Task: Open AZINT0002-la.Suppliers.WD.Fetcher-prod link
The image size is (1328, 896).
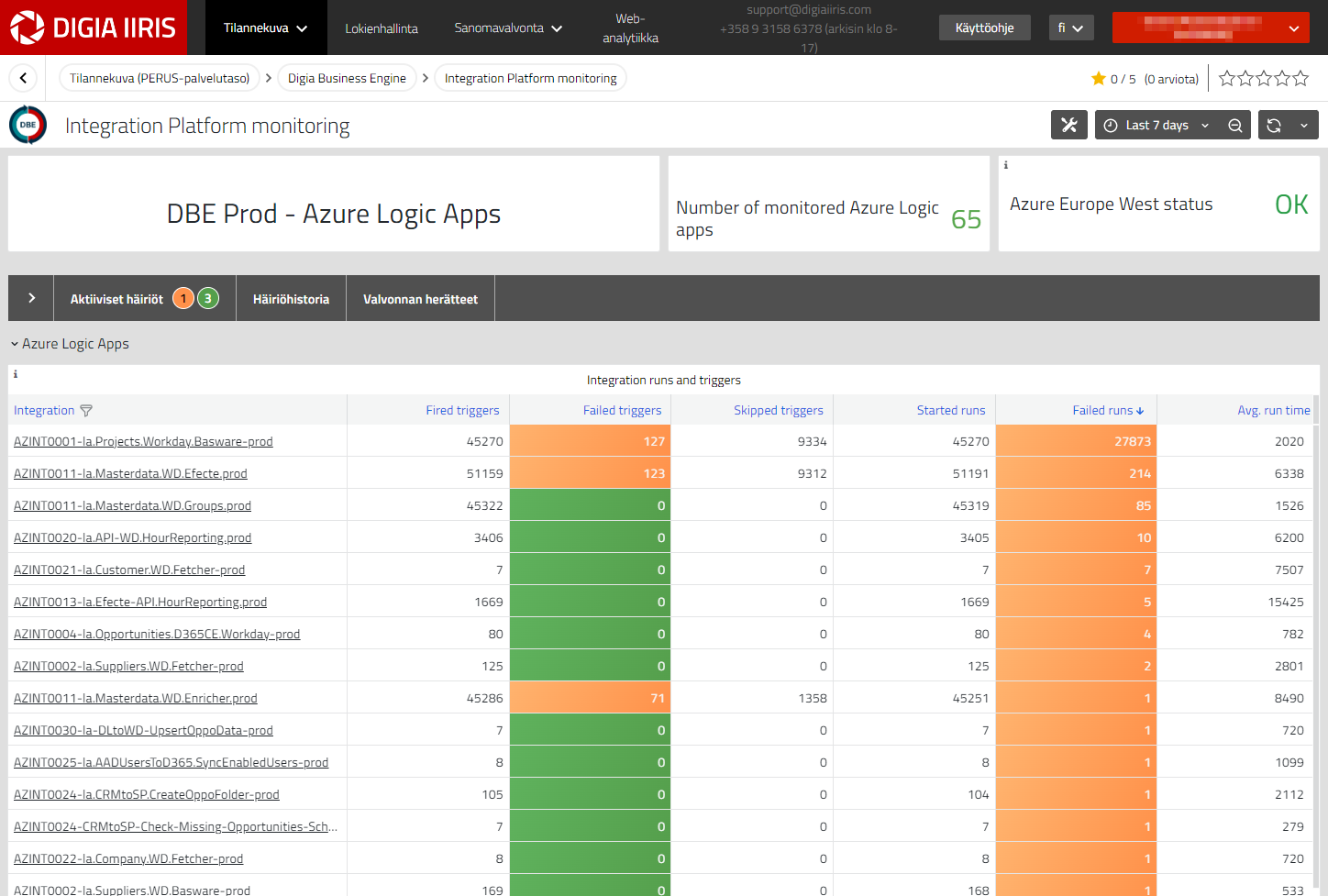Action: pyautogui.click(x=128, y=666)
